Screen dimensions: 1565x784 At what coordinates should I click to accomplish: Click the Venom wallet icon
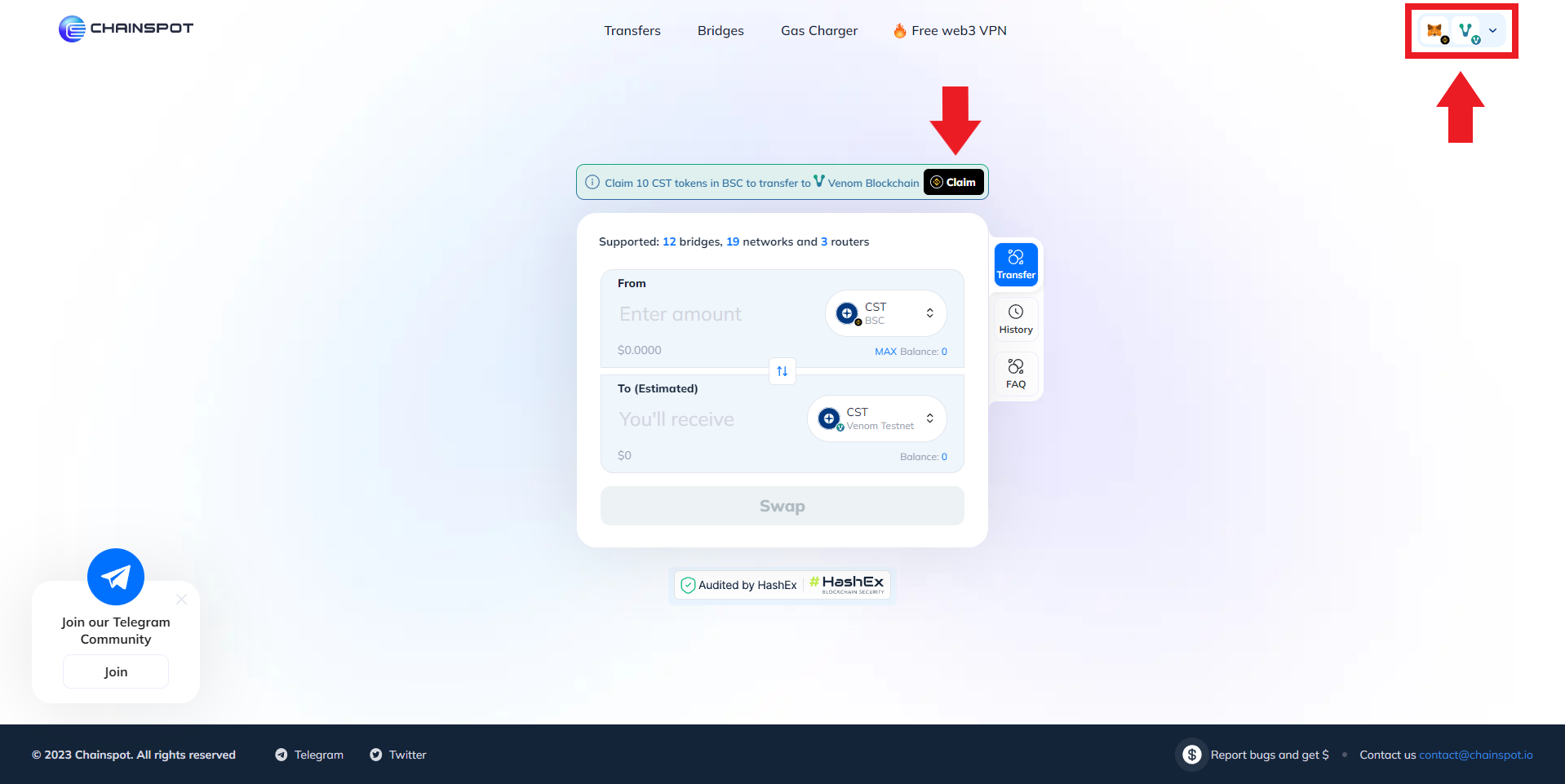click(1467, 31)
